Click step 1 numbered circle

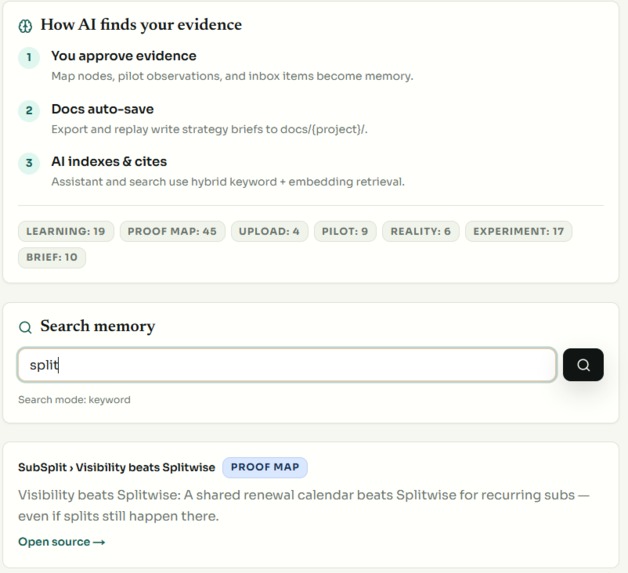click(29, 58)
